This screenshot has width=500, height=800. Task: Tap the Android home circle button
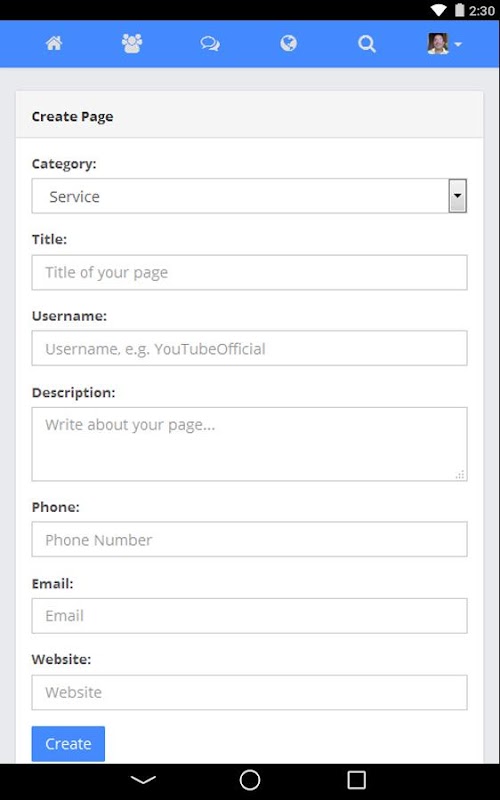coord(250,780)
